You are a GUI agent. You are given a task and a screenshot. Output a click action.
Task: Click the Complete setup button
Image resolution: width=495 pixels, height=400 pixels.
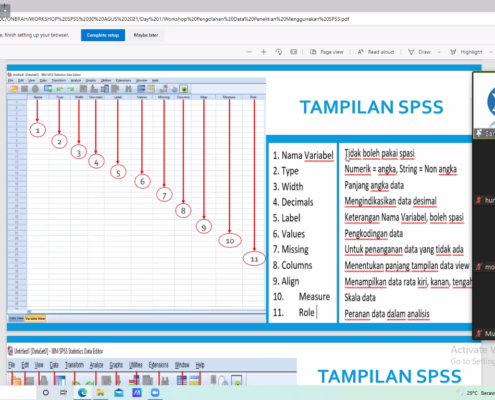(103, 35)
